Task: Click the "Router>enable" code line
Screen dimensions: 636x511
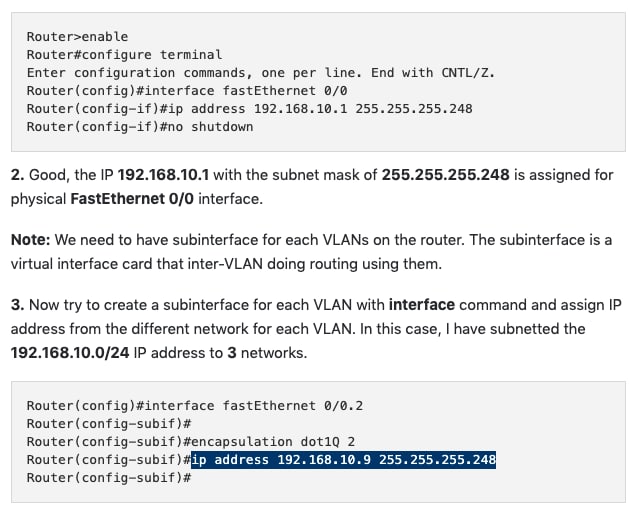Action: coord(77,37)
